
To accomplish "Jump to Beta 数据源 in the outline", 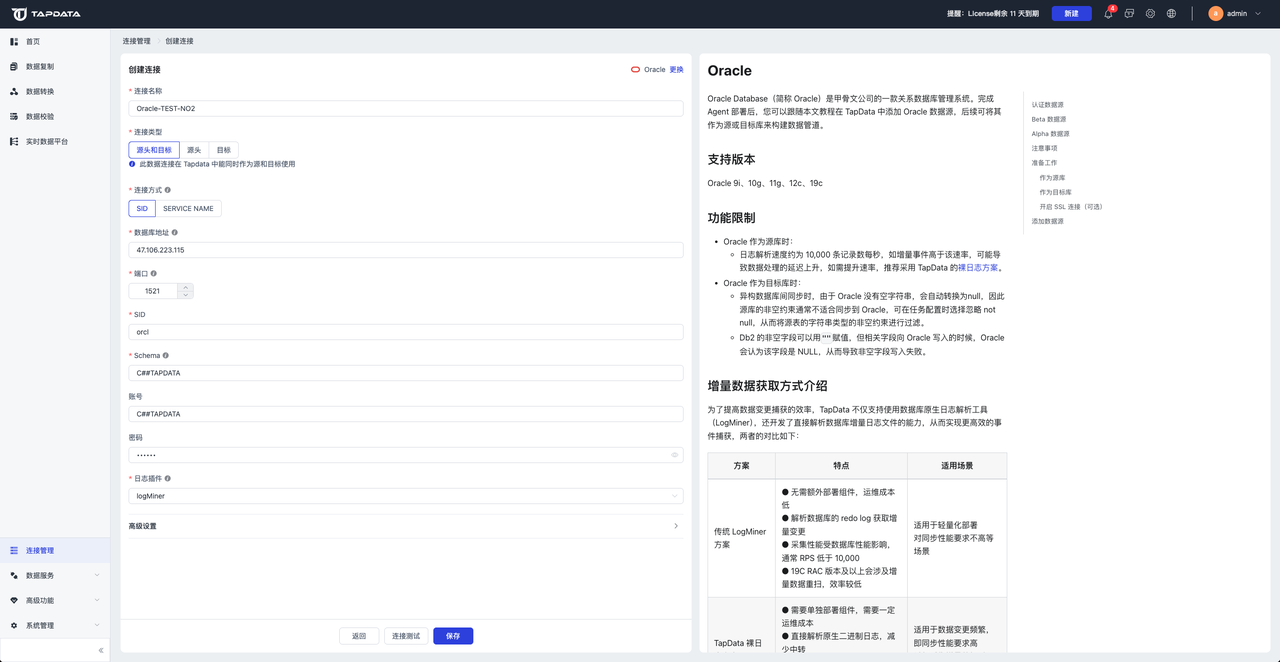I will click(1049, 119).
